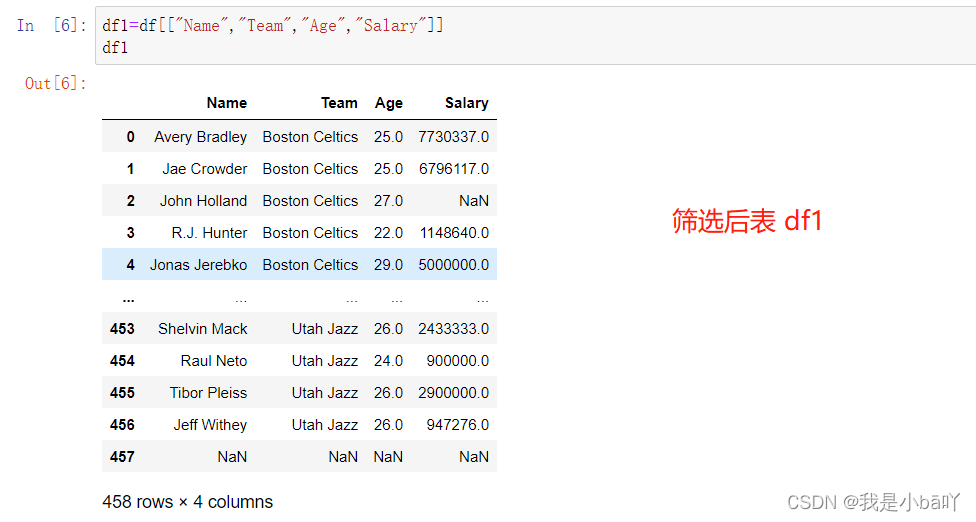Click salary value 2433333.0
This screenshot has height=522, width=976.
tap(454, 329)
